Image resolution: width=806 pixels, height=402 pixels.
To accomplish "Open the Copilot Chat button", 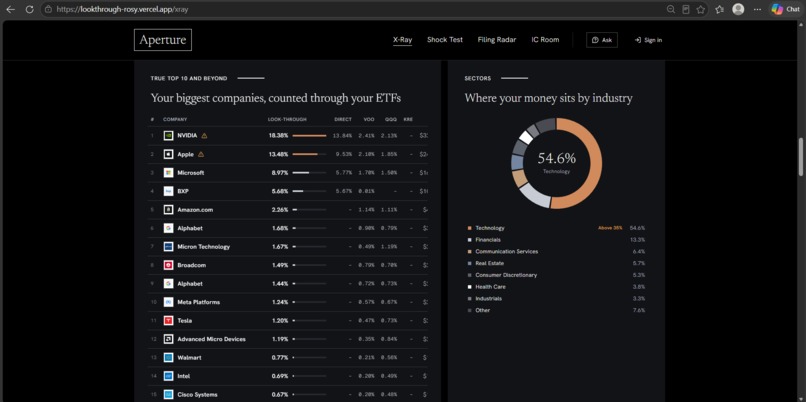I will pyautogui.click(x=786, y=9).
